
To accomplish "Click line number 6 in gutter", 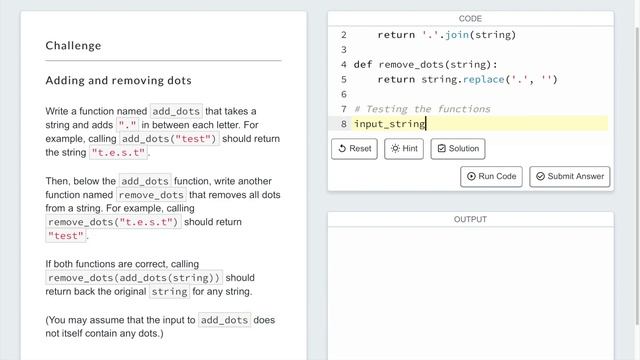I will [x=344, y=94].
